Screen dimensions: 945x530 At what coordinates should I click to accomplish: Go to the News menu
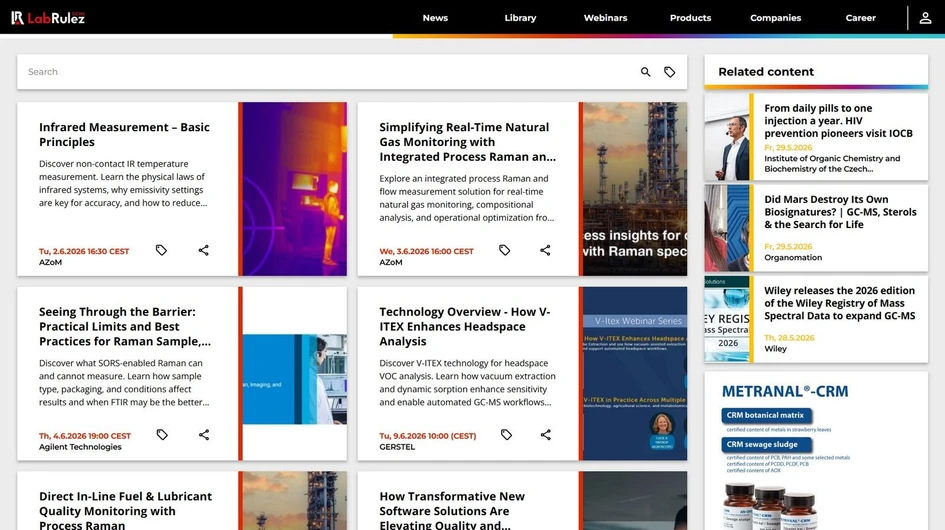click(x=435, y=18)
